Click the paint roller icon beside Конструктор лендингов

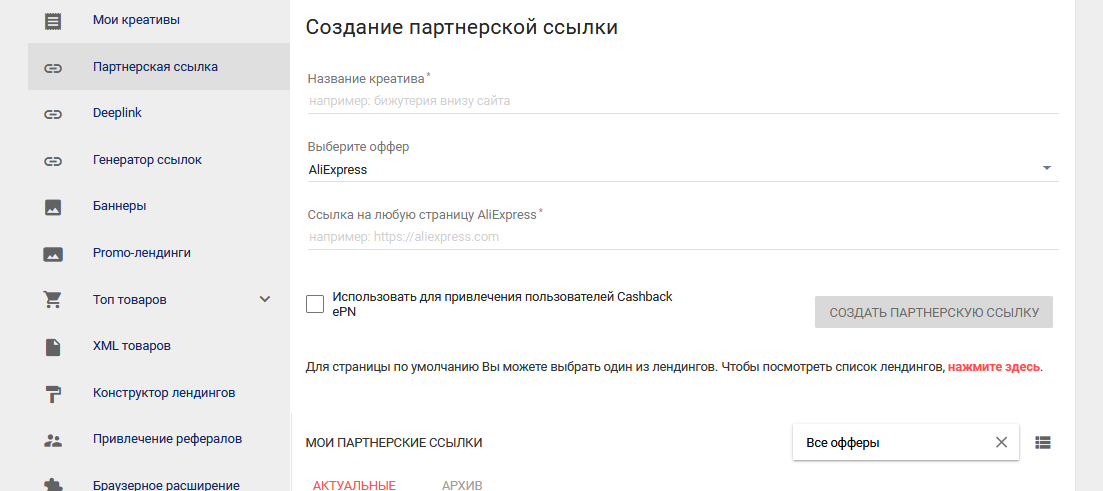pos(53,394)
